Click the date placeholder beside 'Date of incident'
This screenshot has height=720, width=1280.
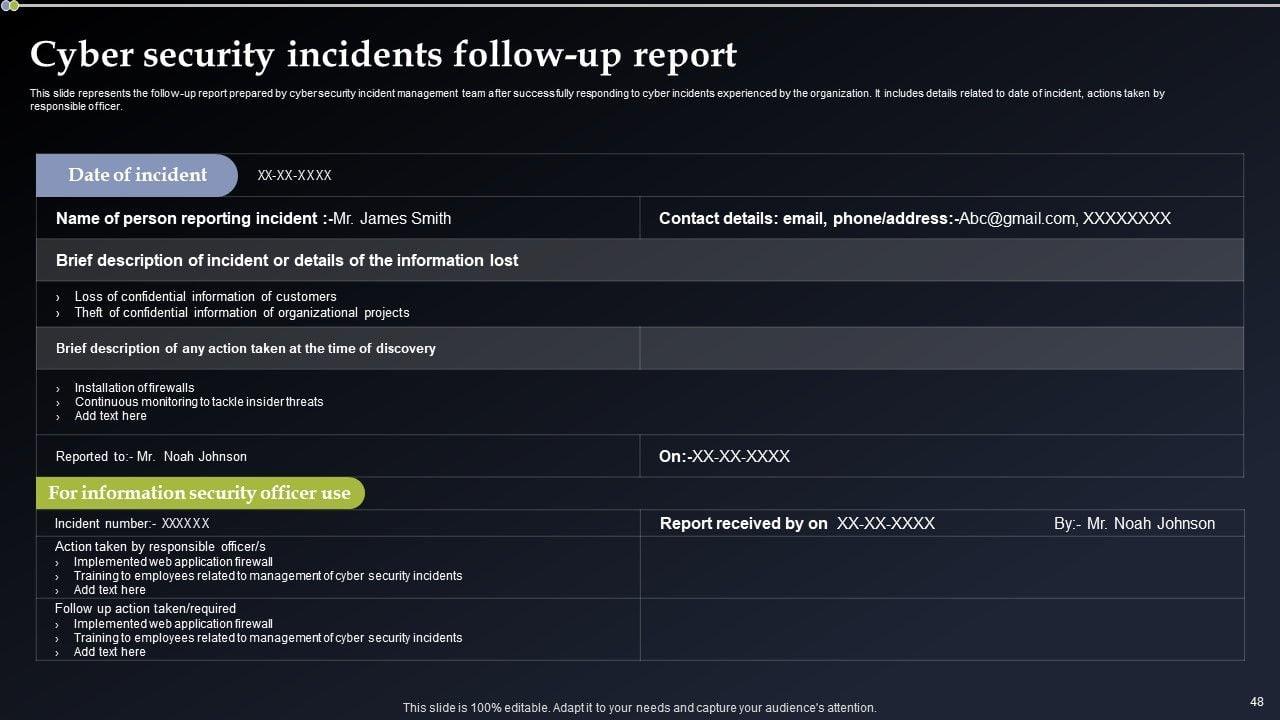(x=294, y=175)
